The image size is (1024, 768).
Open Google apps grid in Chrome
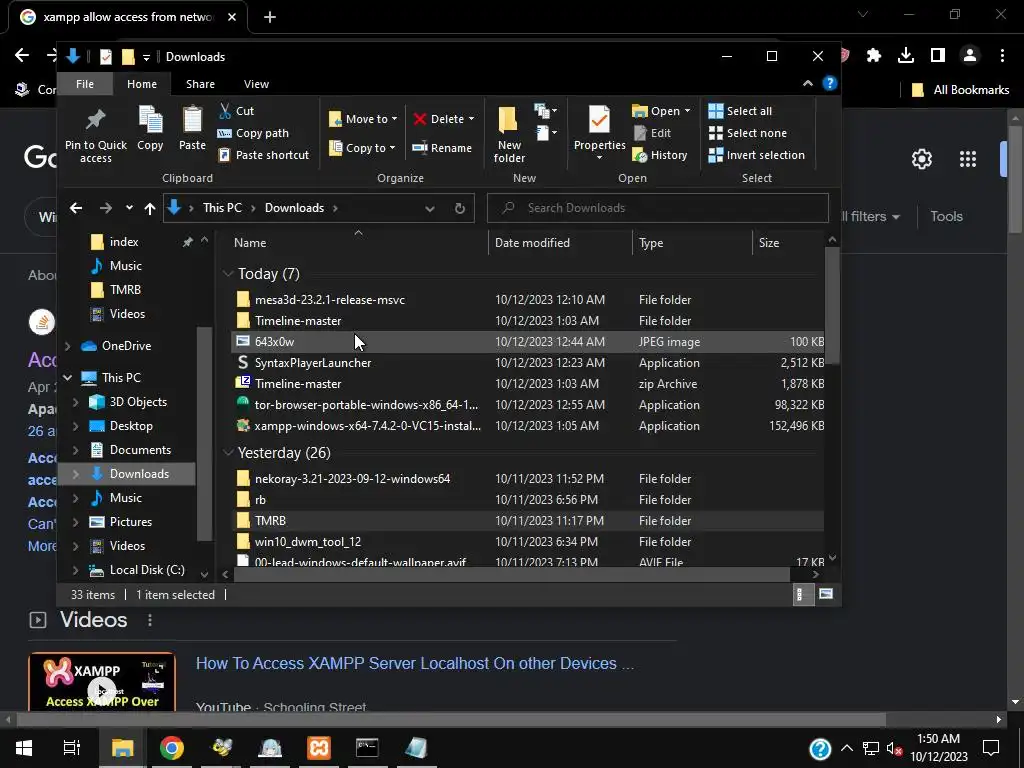[968, 159]
